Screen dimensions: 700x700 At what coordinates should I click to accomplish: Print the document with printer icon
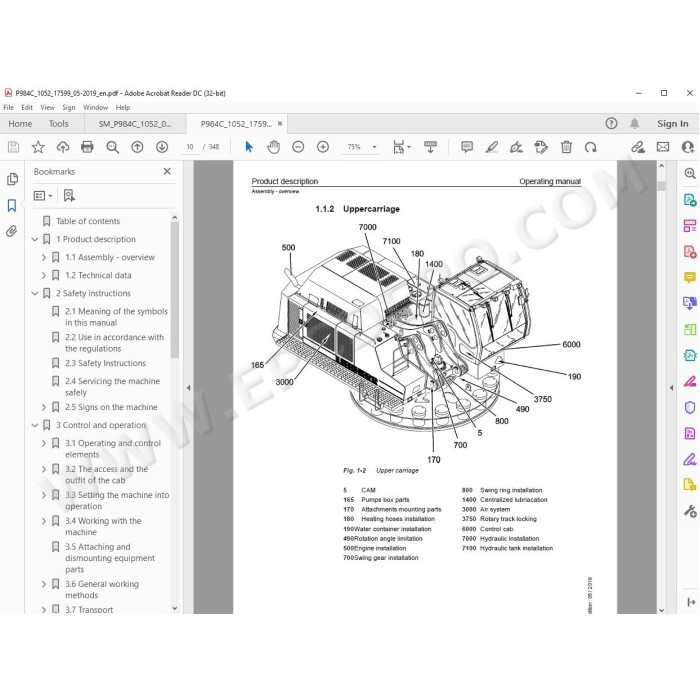(x=87, y=147)
